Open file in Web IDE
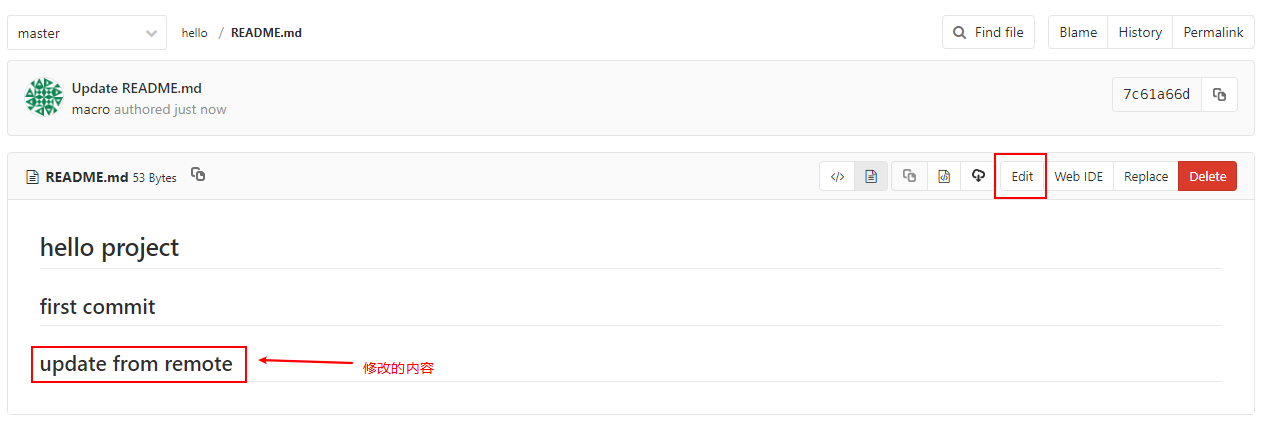 coord(1079,177)
